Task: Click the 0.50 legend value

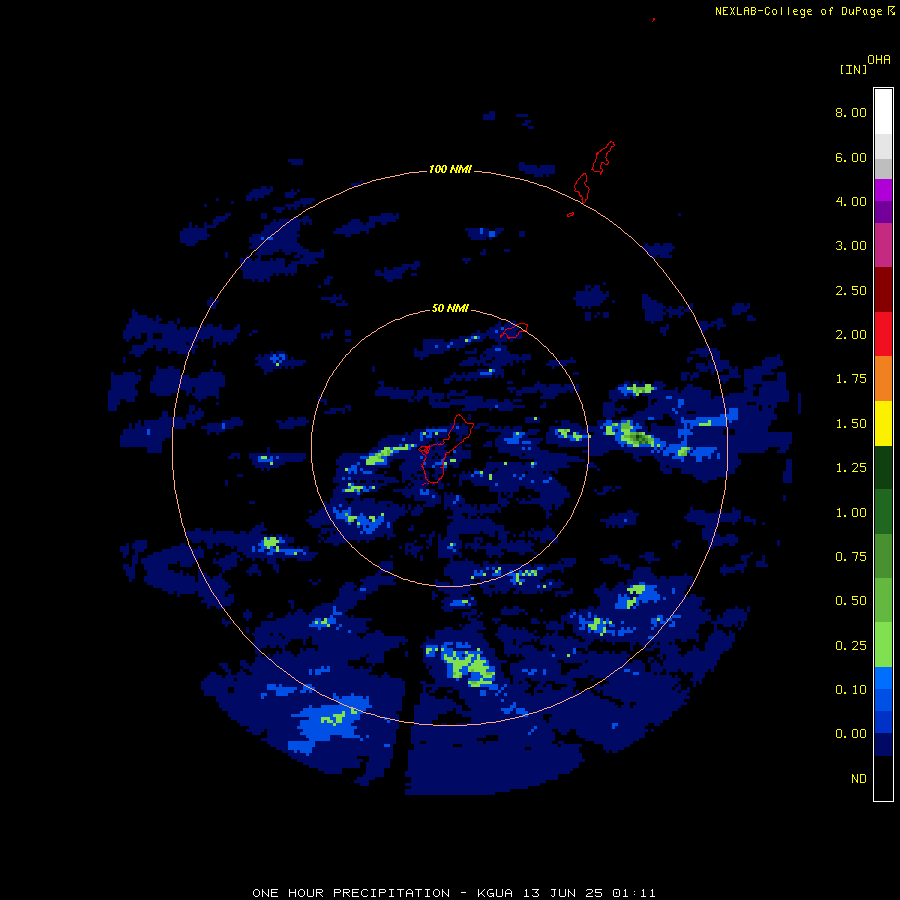Action: click(x=851, y=601)
